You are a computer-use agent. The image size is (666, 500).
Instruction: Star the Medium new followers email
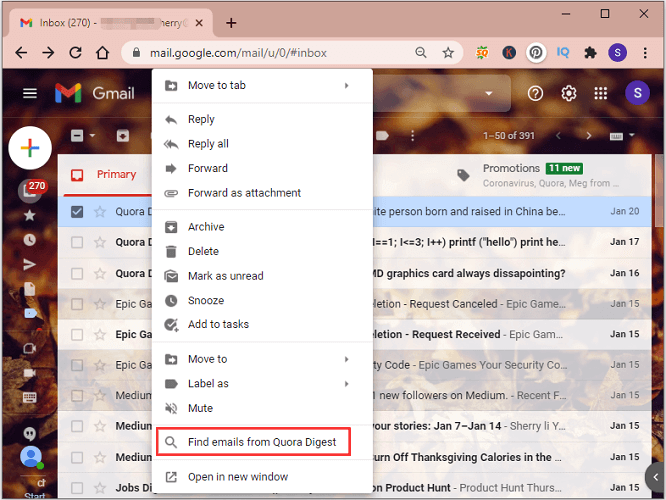click(100, 395)
